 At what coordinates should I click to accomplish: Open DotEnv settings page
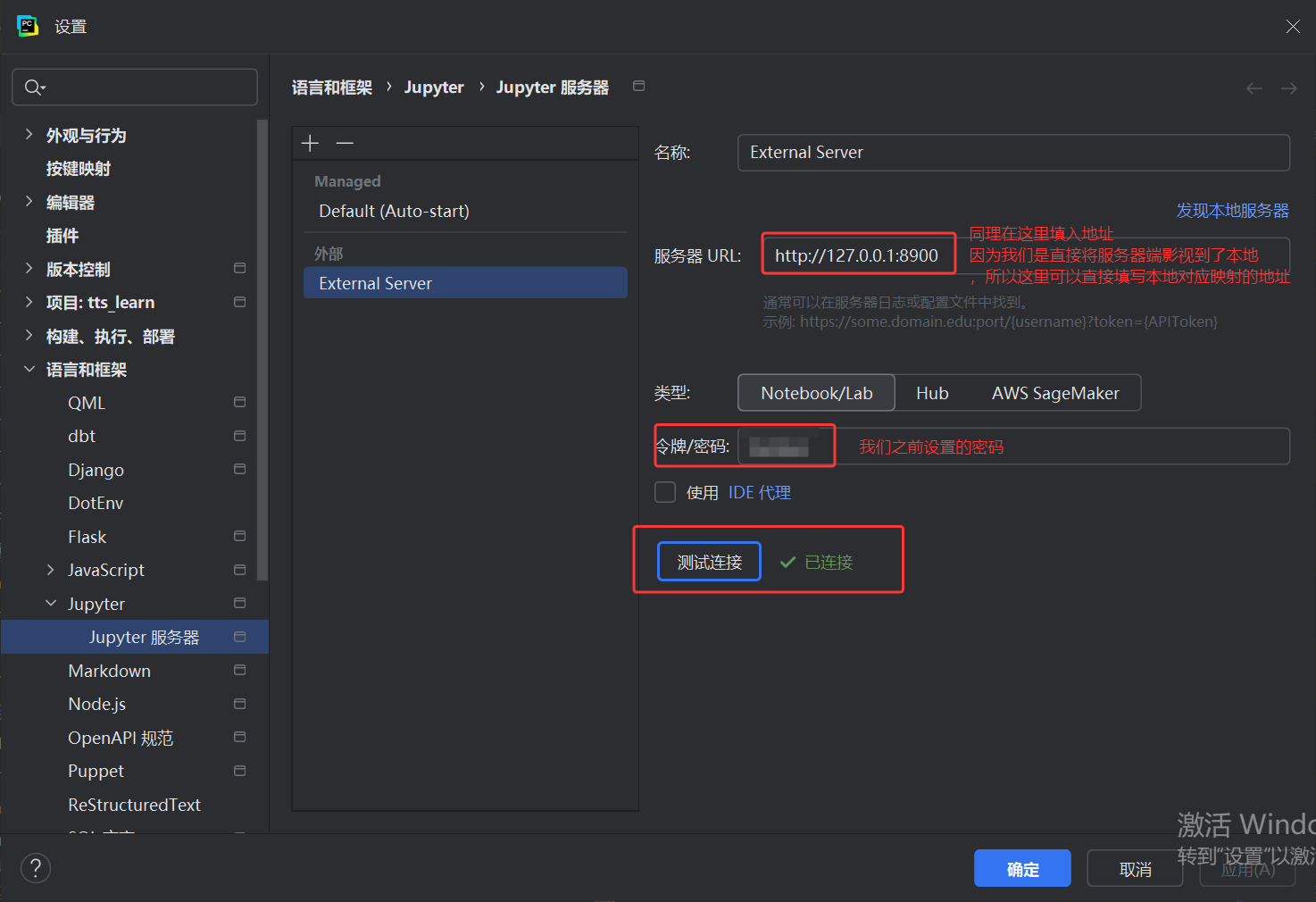pos(96,503)
